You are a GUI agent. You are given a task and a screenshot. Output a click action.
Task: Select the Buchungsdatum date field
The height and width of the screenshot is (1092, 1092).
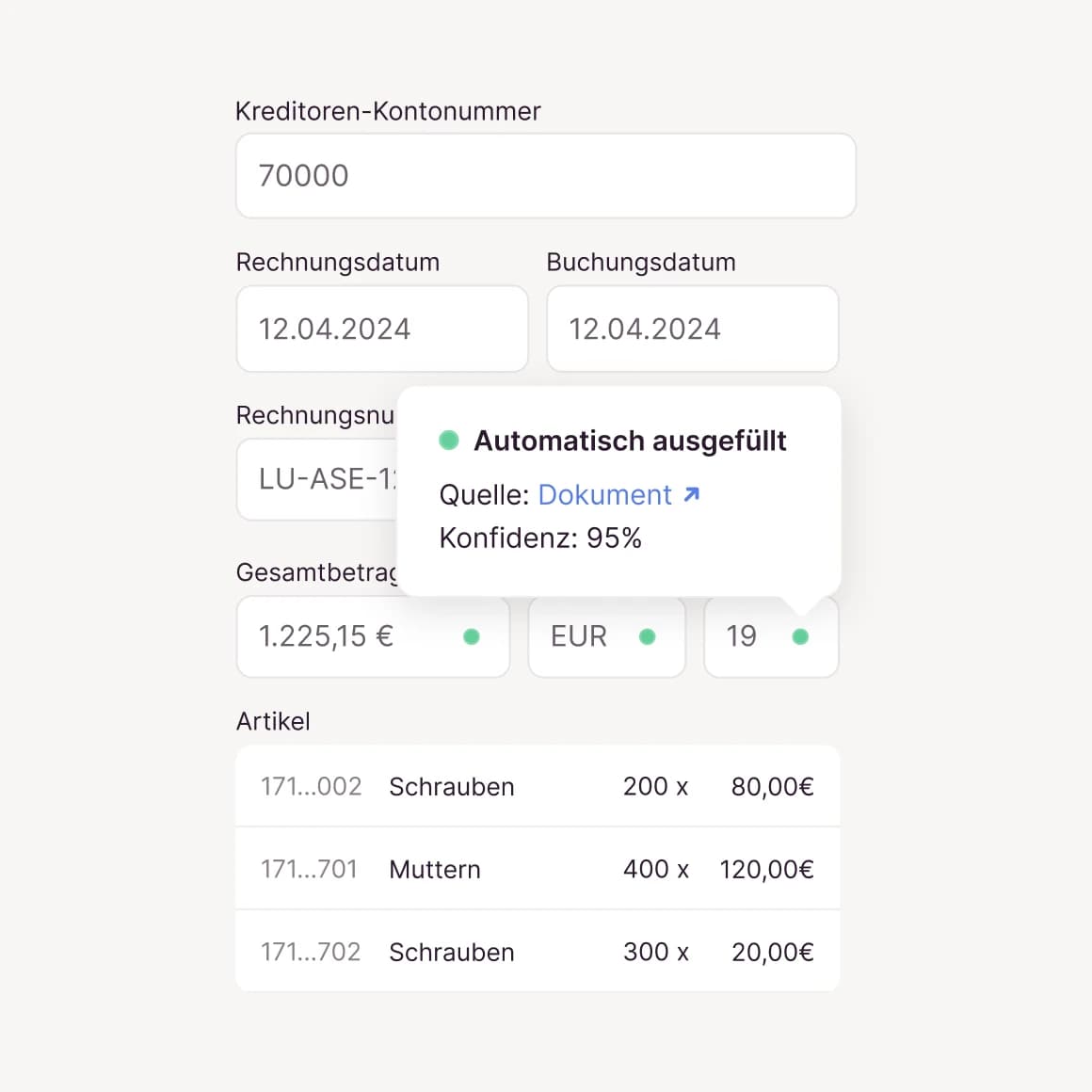pos(692,329)
